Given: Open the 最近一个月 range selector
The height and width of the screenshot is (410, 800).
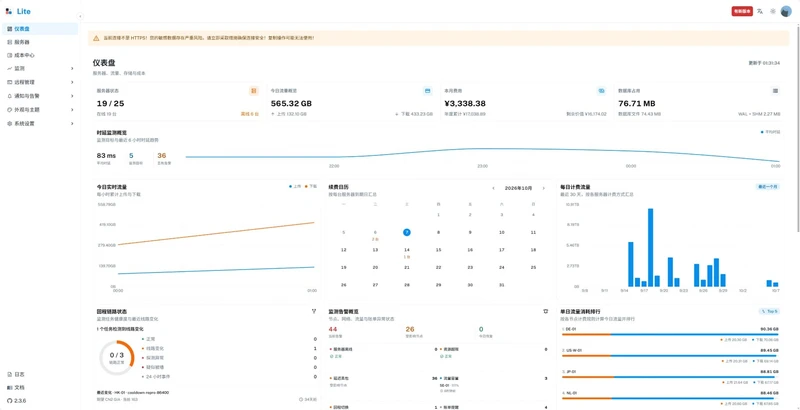Looking at the screenshot, I should coord(768,187).
